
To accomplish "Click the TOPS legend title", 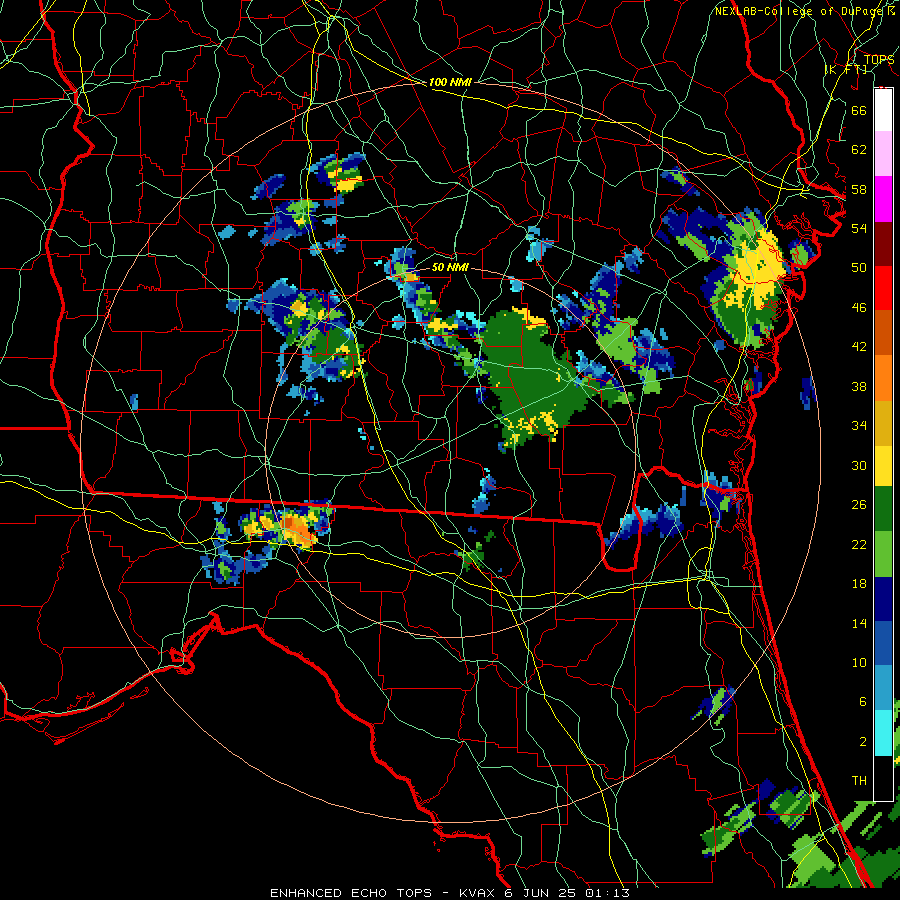I will click(x=879, y=59).
